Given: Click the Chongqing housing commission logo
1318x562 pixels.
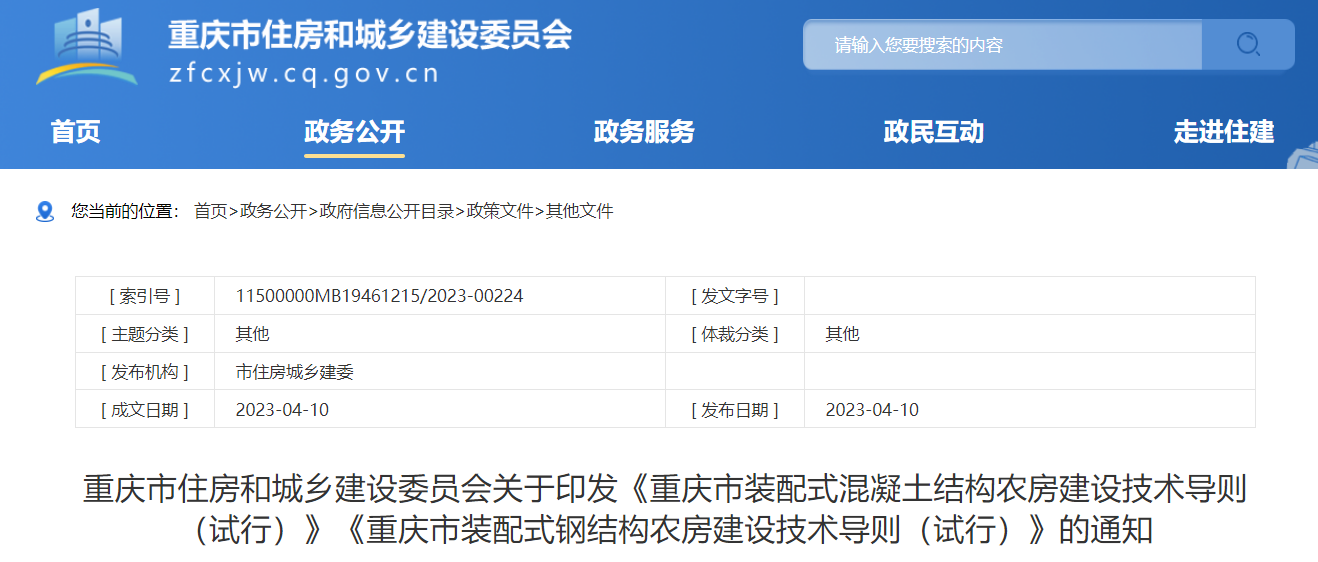Looking at the screenshot, I should point(86,47).
